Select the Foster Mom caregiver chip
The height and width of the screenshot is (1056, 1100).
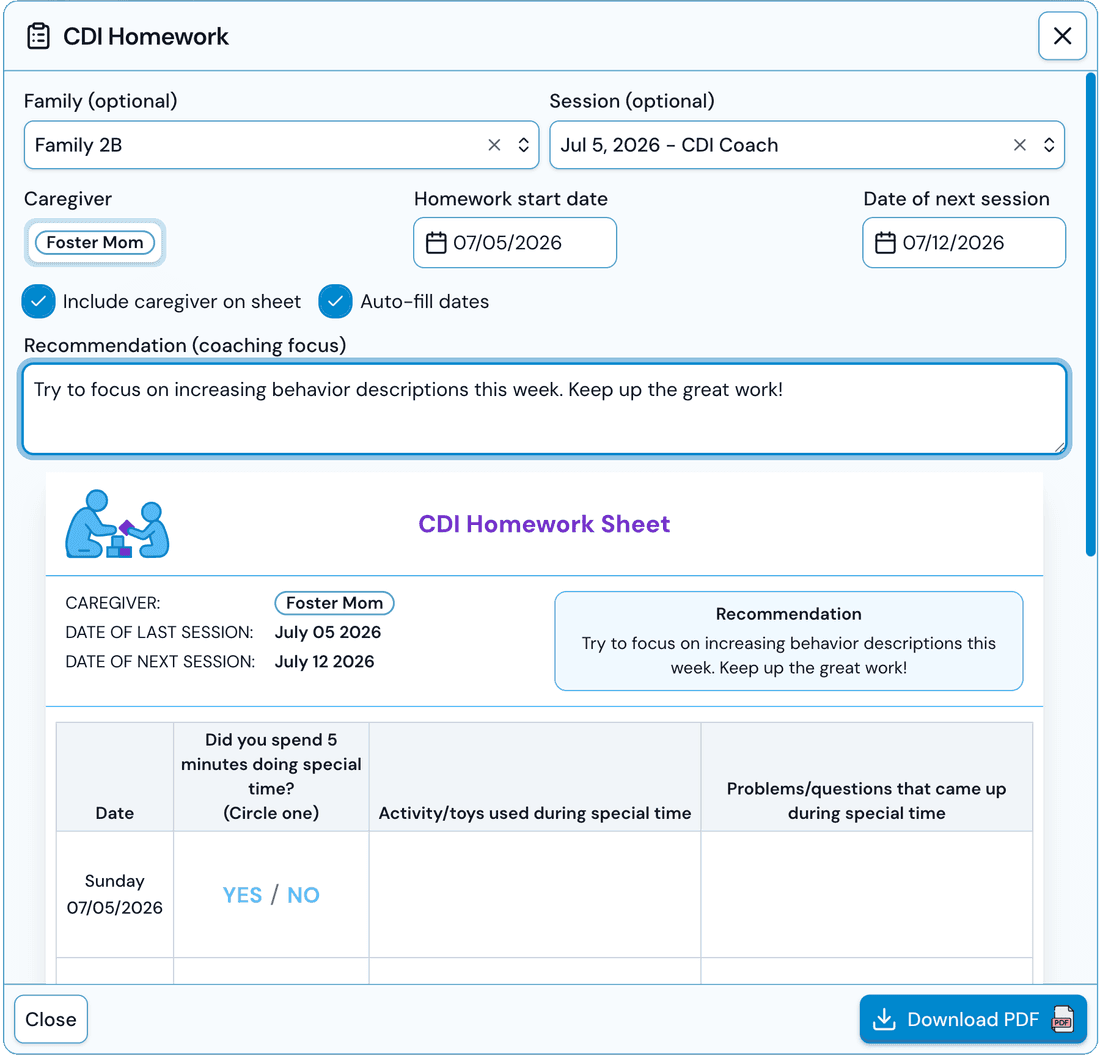click(x=95, y=242)
